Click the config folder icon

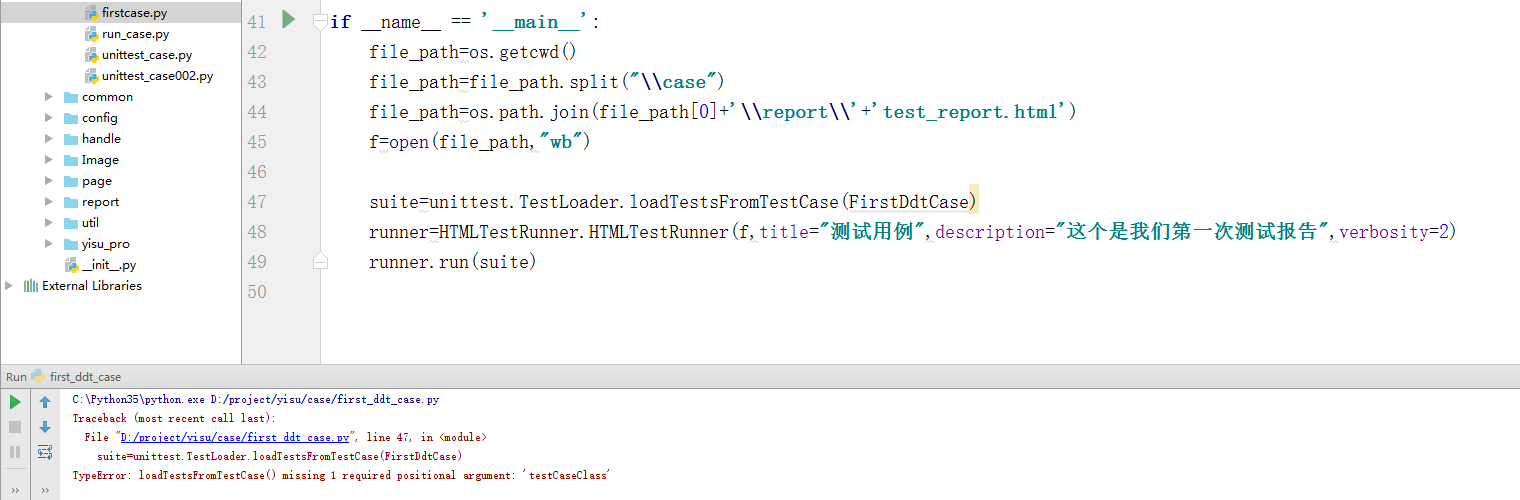[x=71, y=118]
